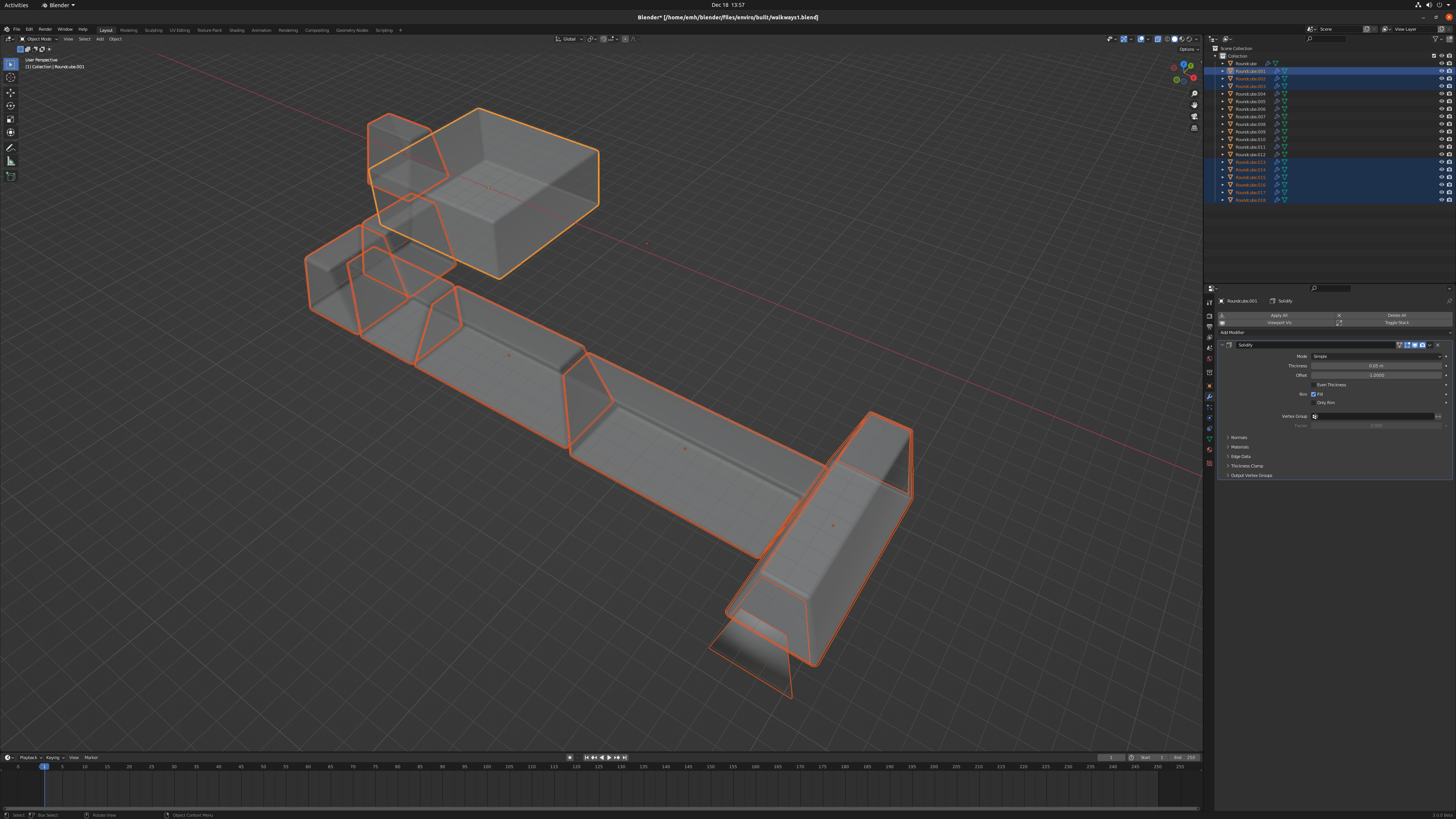Image resolution: width=1456 pixels, height=819 pixels.
Task: Toggle the camera view icon
Action: click(x=1194, y=116)
